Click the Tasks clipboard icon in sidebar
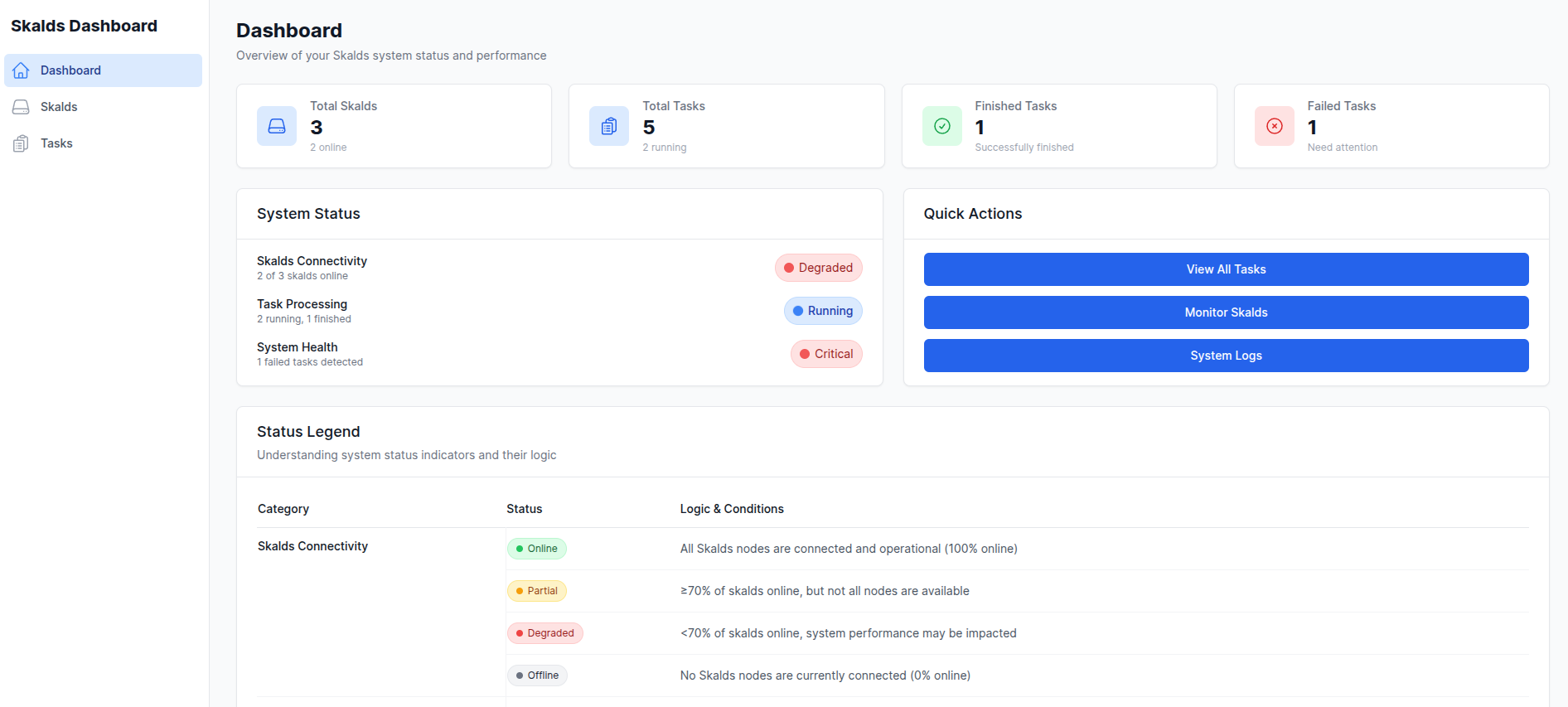Image resolution: width=1568 pixels, height=707 pixels. pyautogui.click(x=21, y=143)
